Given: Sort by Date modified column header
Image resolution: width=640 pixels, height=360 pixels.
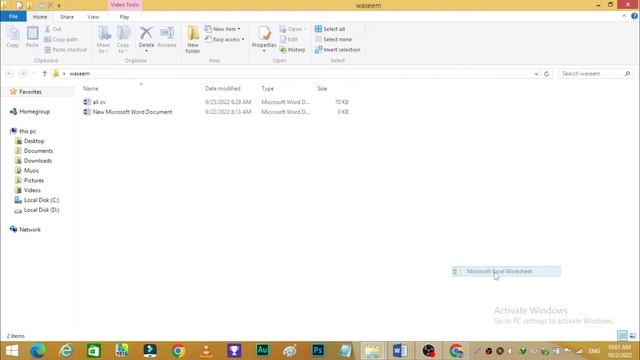Looking at the screenshot, I should [x=223, y=89].
